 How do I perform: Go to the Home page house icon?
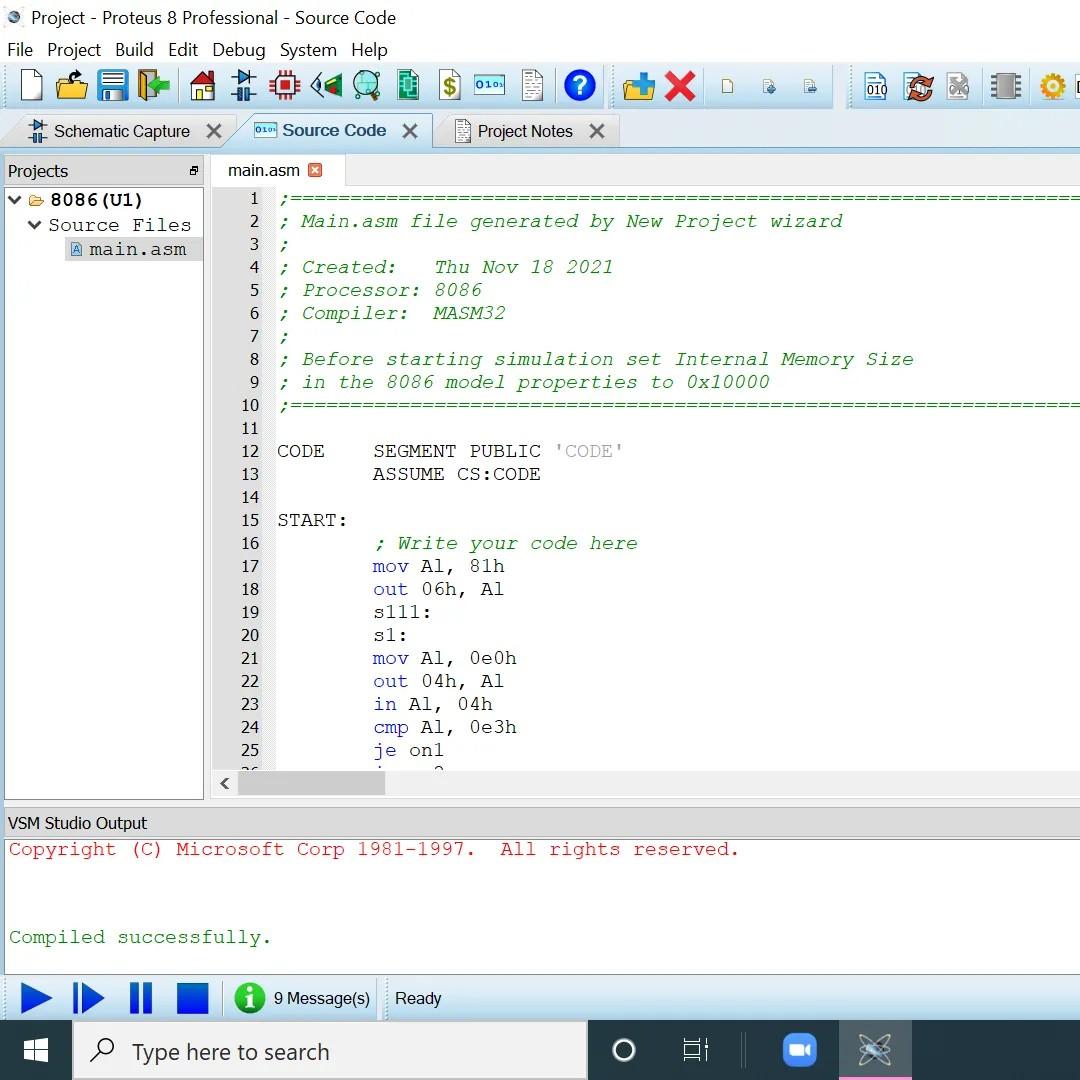click(x=202, y=86)
